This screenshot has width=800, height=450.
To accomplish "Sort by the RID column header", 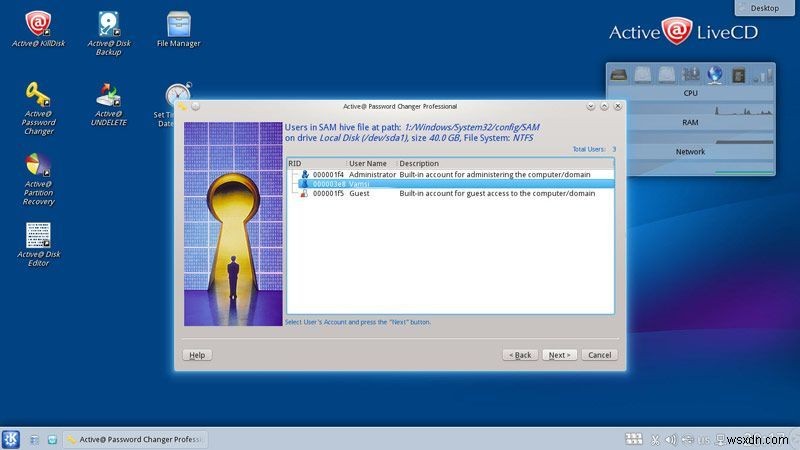I will click(x=316, y=163).
